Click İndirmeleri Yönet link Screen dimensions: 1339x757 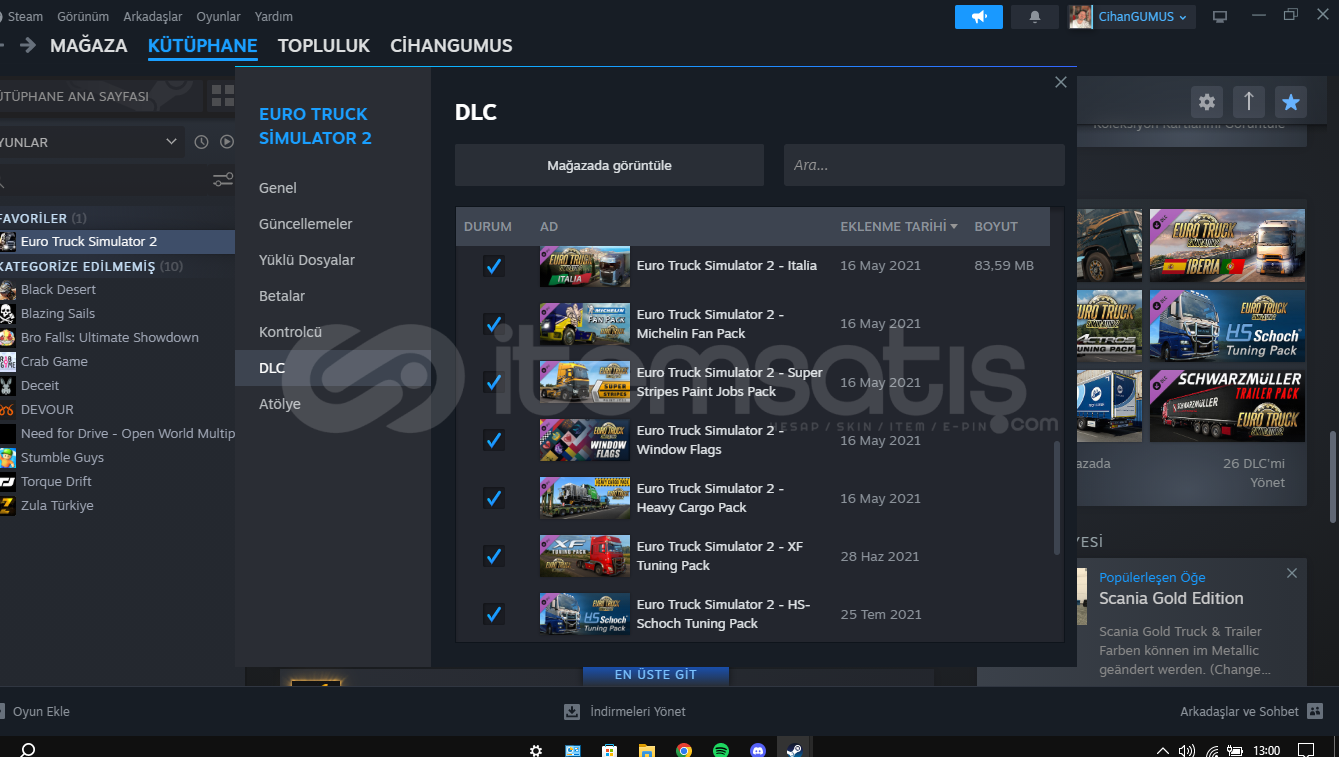coord(638,712)
